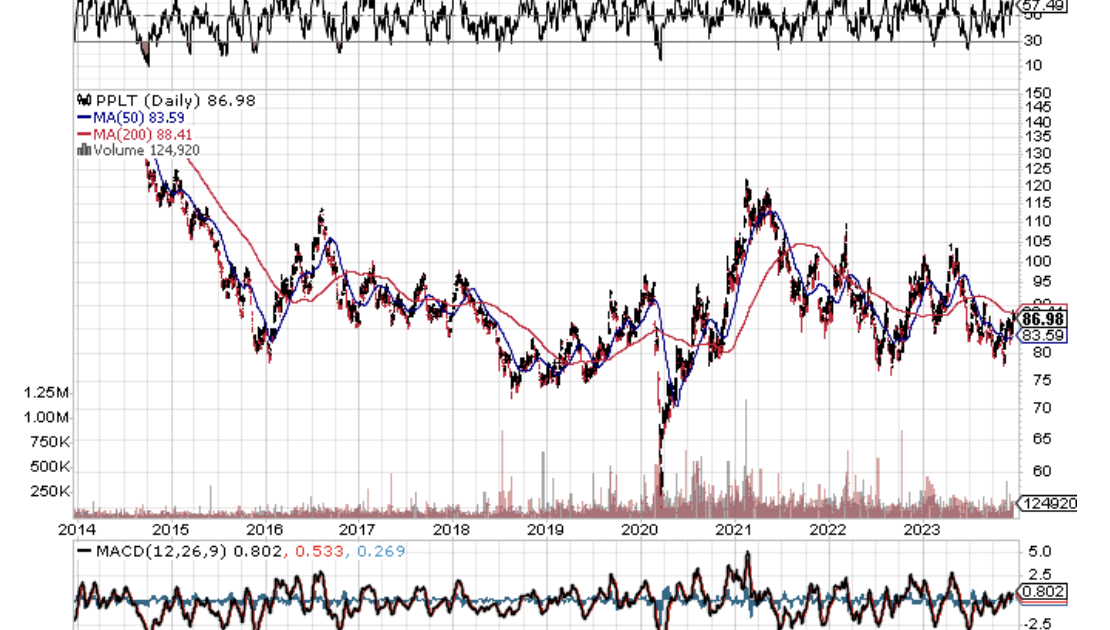Click the 2014 label on time axis
This screenshot has height=630, width=1110.
[x=75, y=529]
